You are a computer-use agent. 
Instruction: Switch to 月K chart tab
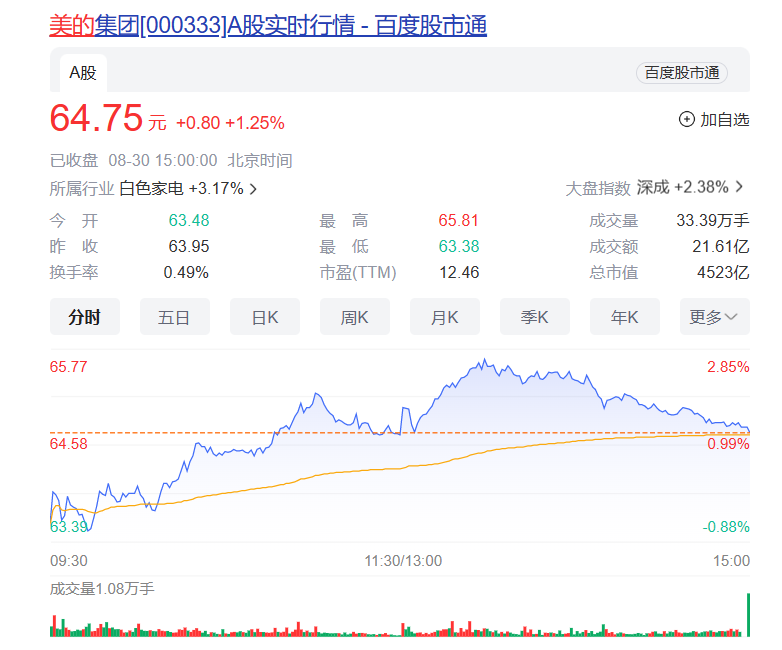[445, 317]
